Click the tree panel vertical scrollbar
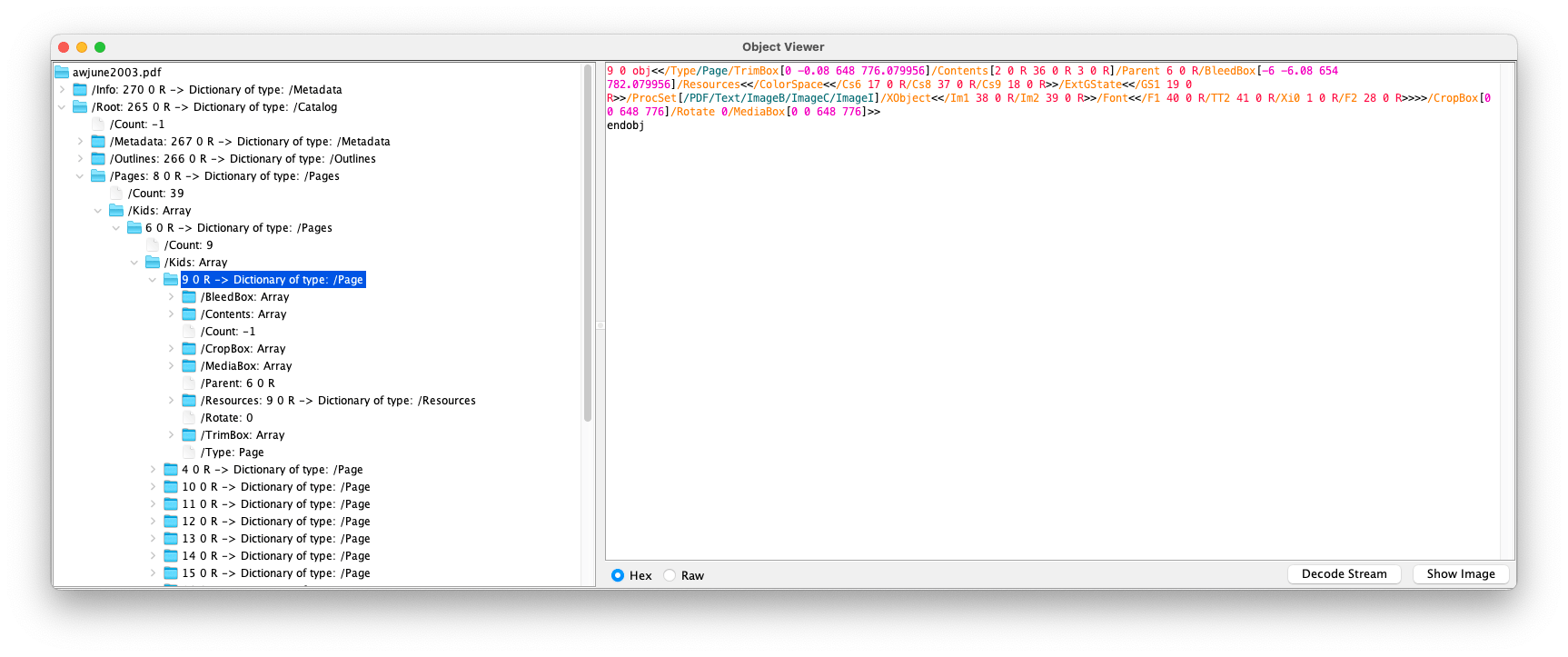Image resolution: width=1568 pixels, height=657 pixels. [x=588, y=273]
